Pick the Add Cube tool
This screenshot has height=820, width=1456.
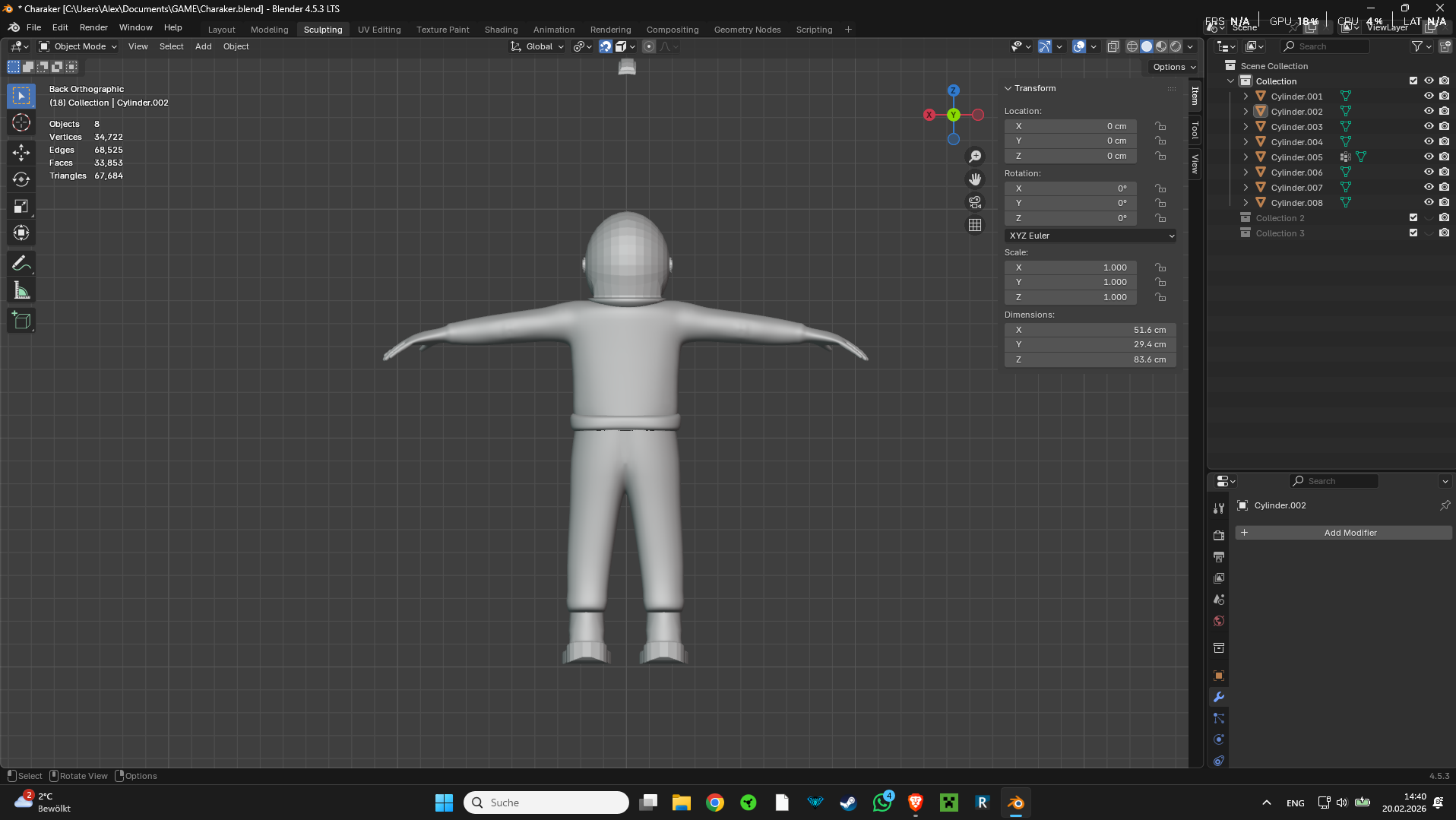21,321
